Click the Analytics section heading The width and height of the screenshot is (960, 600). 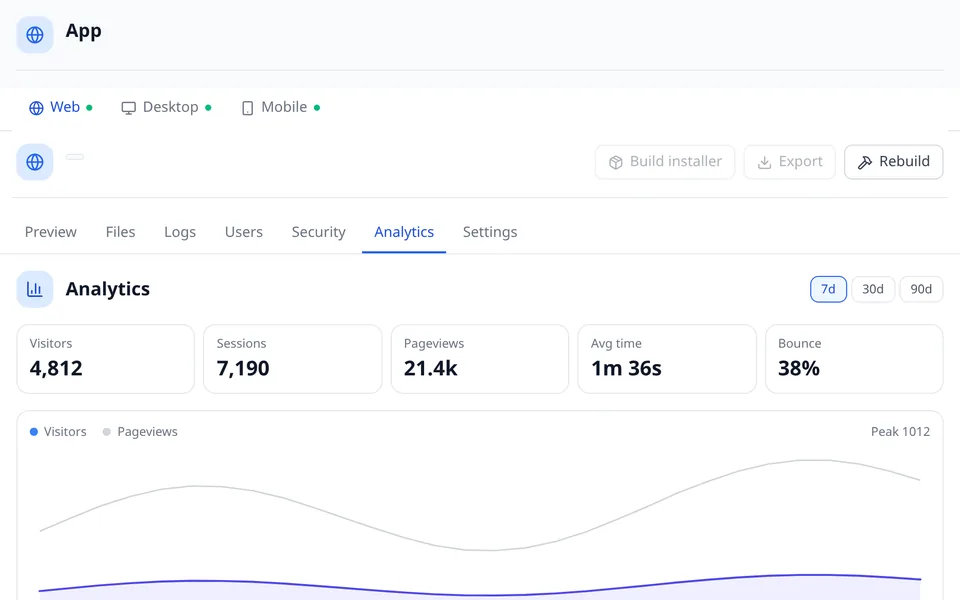(x=108, y=289)
